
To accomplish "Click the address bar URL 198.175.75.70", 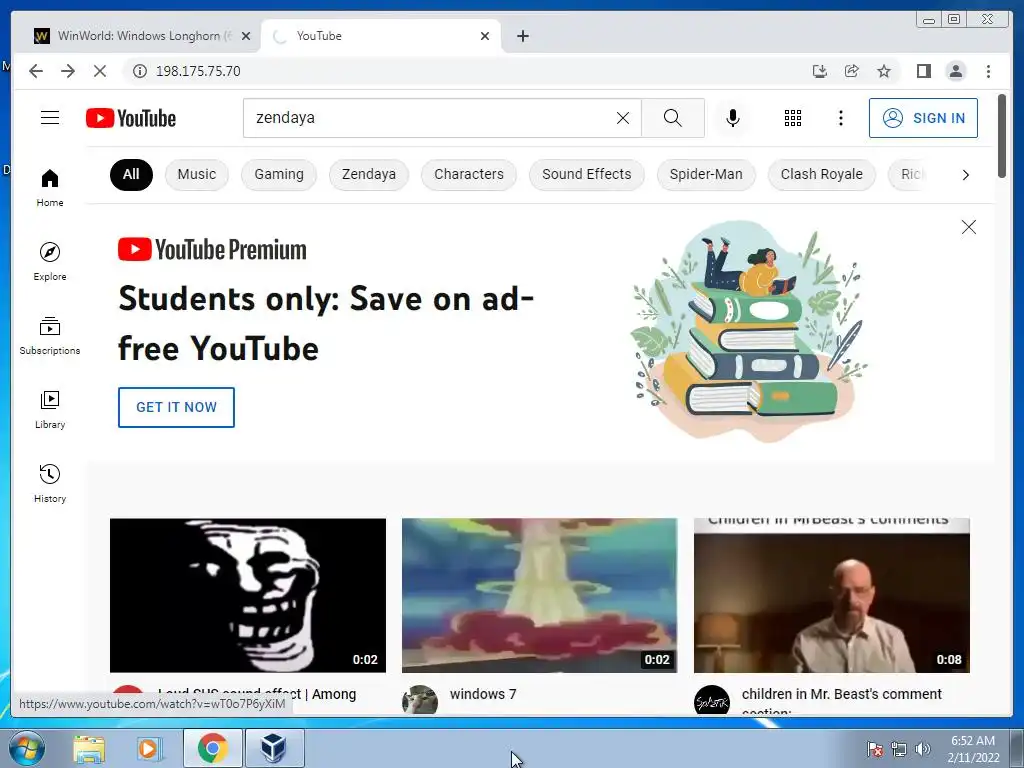I will point(198,71).
